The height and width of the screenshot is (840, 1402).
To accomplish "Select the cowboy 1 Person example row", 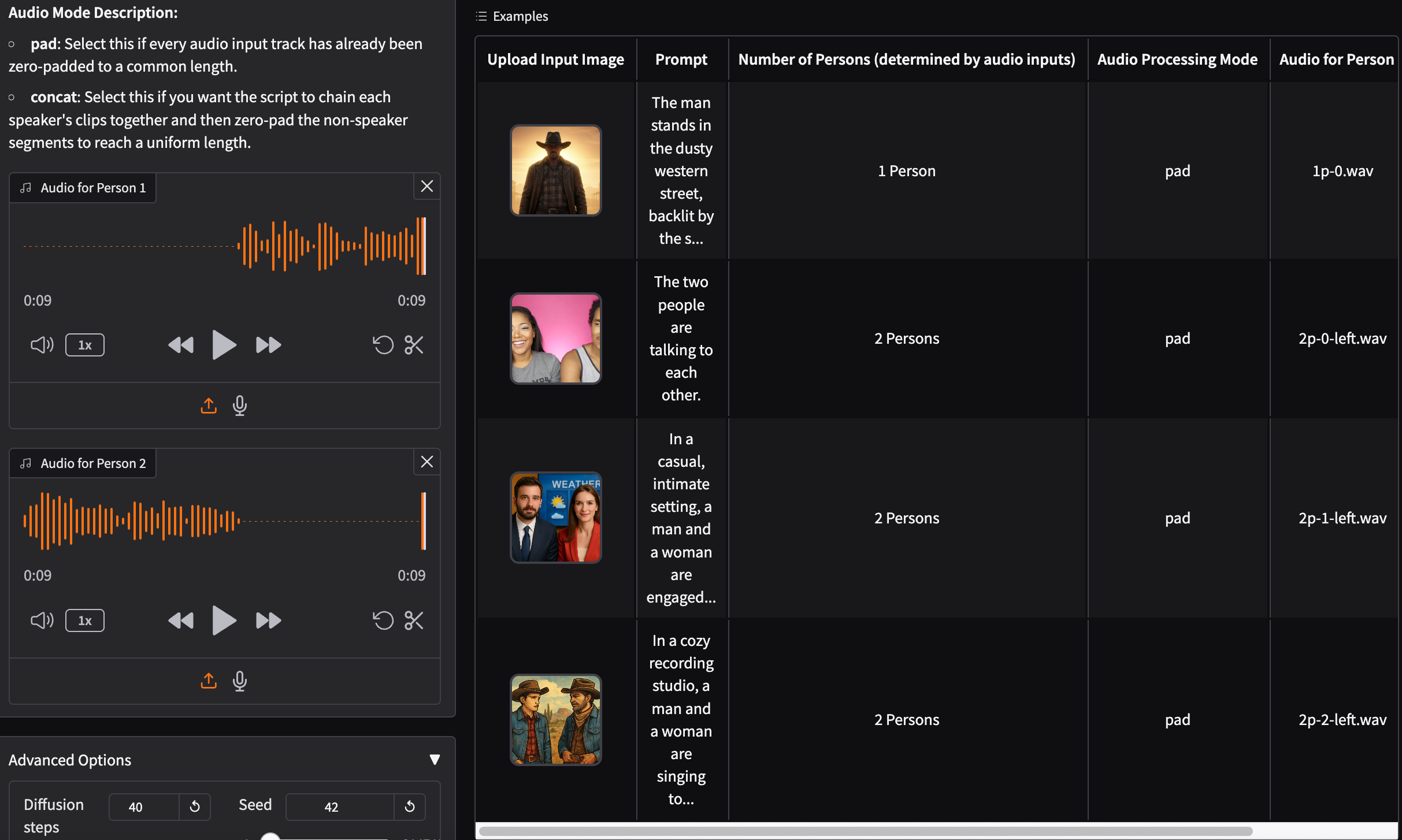I will (x=906, y=171).
